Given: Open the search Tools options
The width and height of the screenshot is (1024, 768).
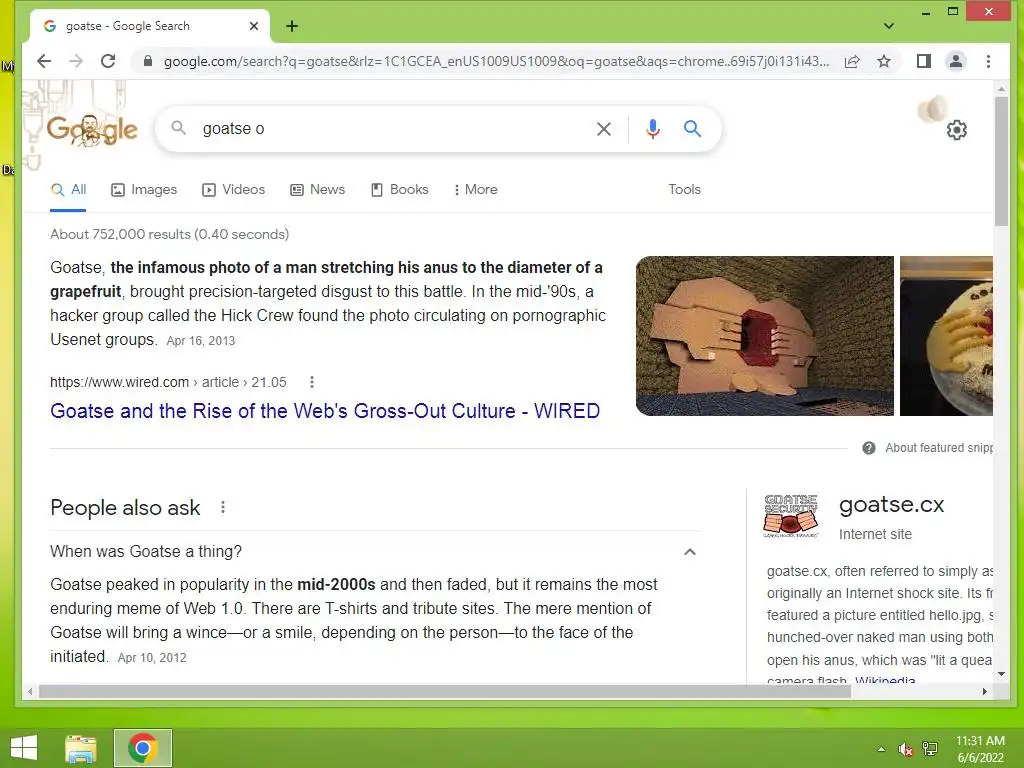Looking at the screenshot, I should click(684, 189).
